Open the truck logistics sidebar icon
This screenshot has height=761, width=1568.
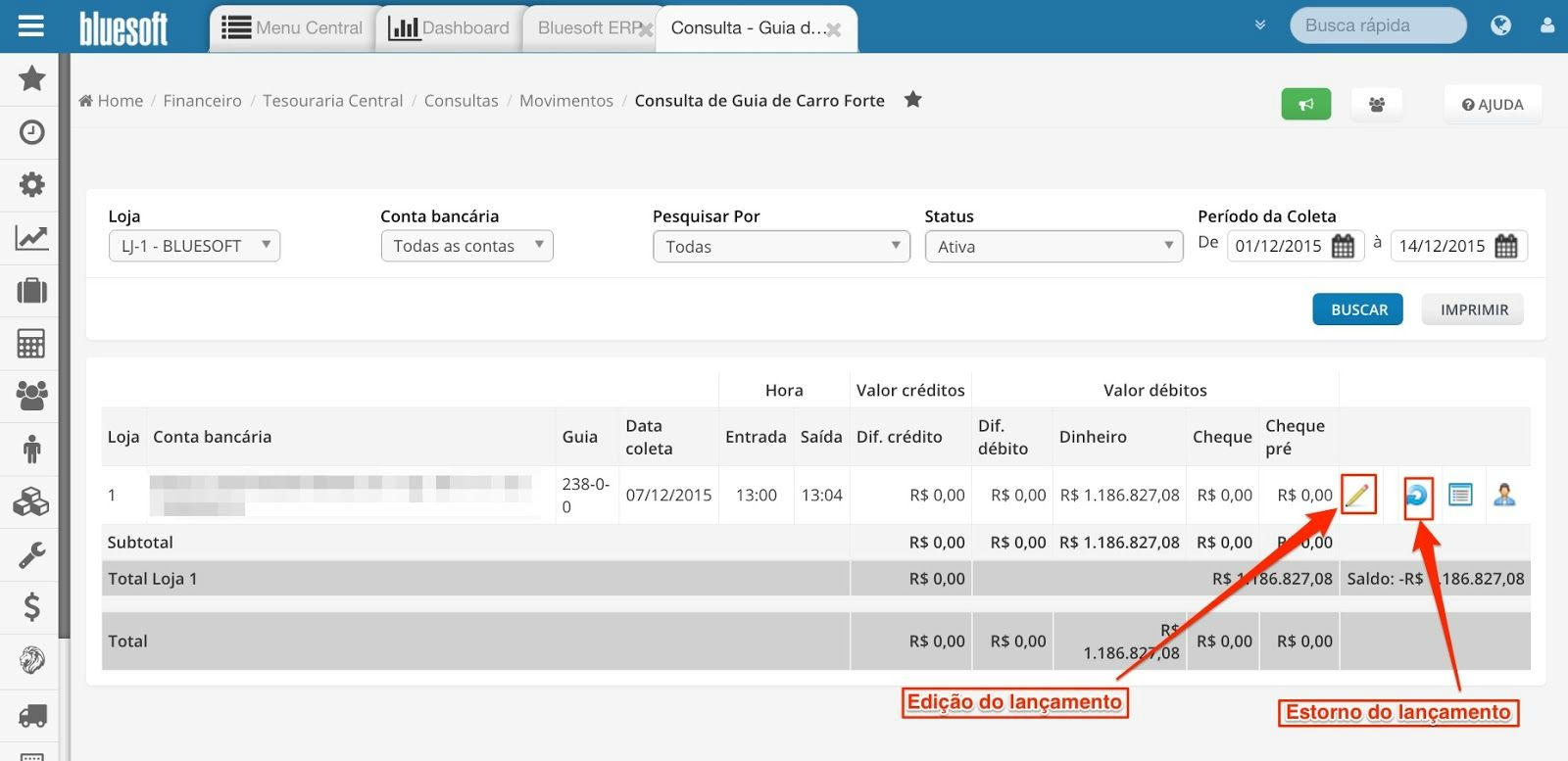pyautogui.click(x=32, y=716)
